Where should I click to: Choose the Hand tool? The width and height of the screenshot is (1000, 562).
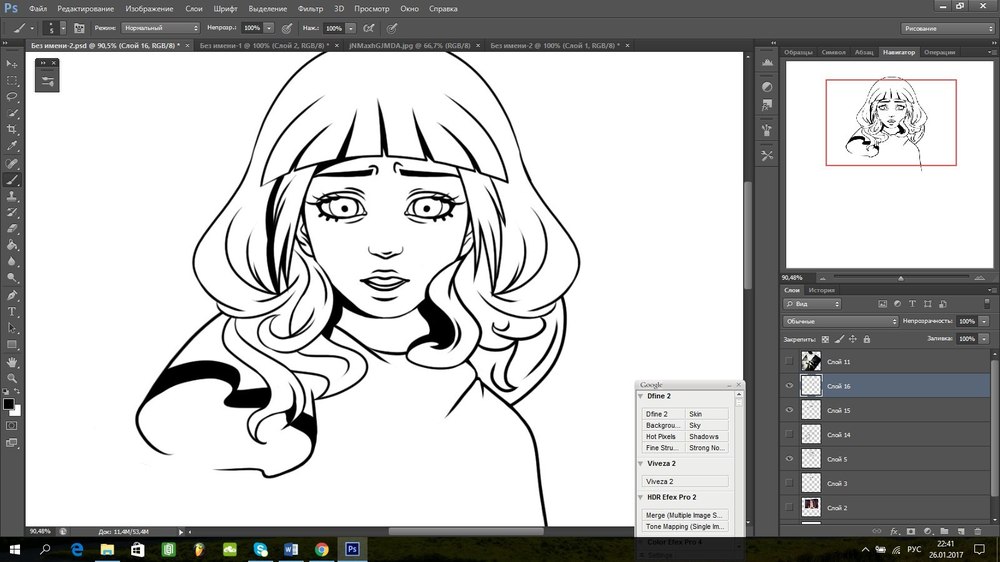click(12, 361)
